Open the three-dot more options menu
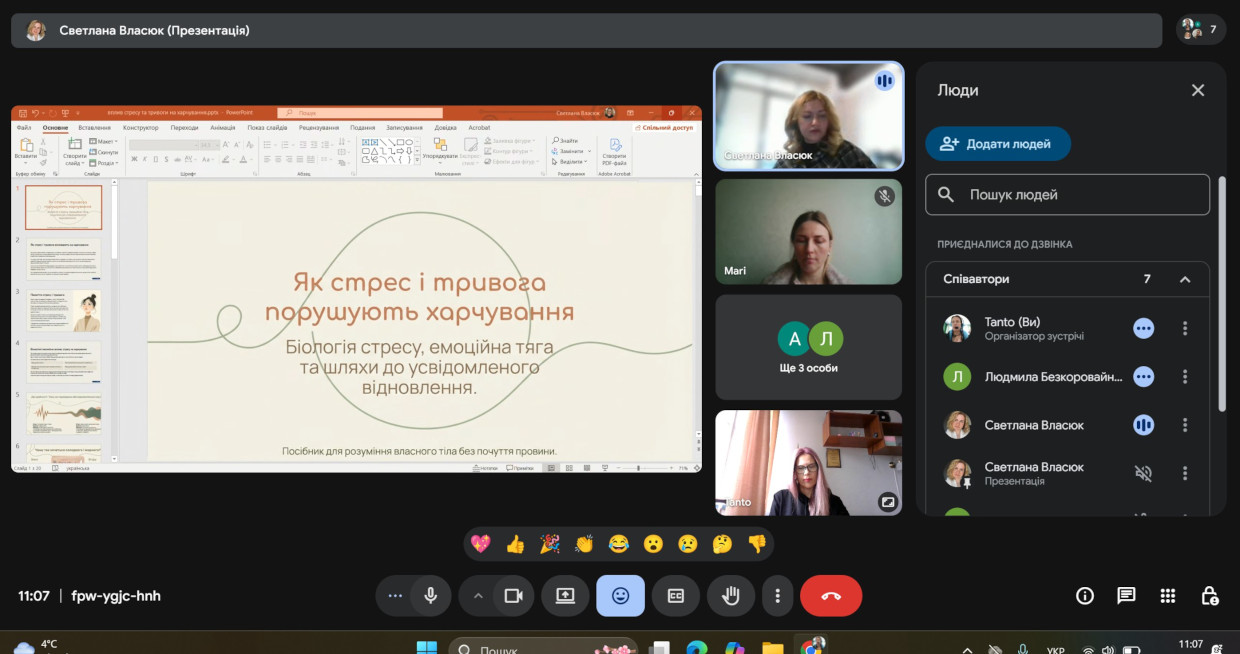1240x654 pixels. click(x=777, y=596)
